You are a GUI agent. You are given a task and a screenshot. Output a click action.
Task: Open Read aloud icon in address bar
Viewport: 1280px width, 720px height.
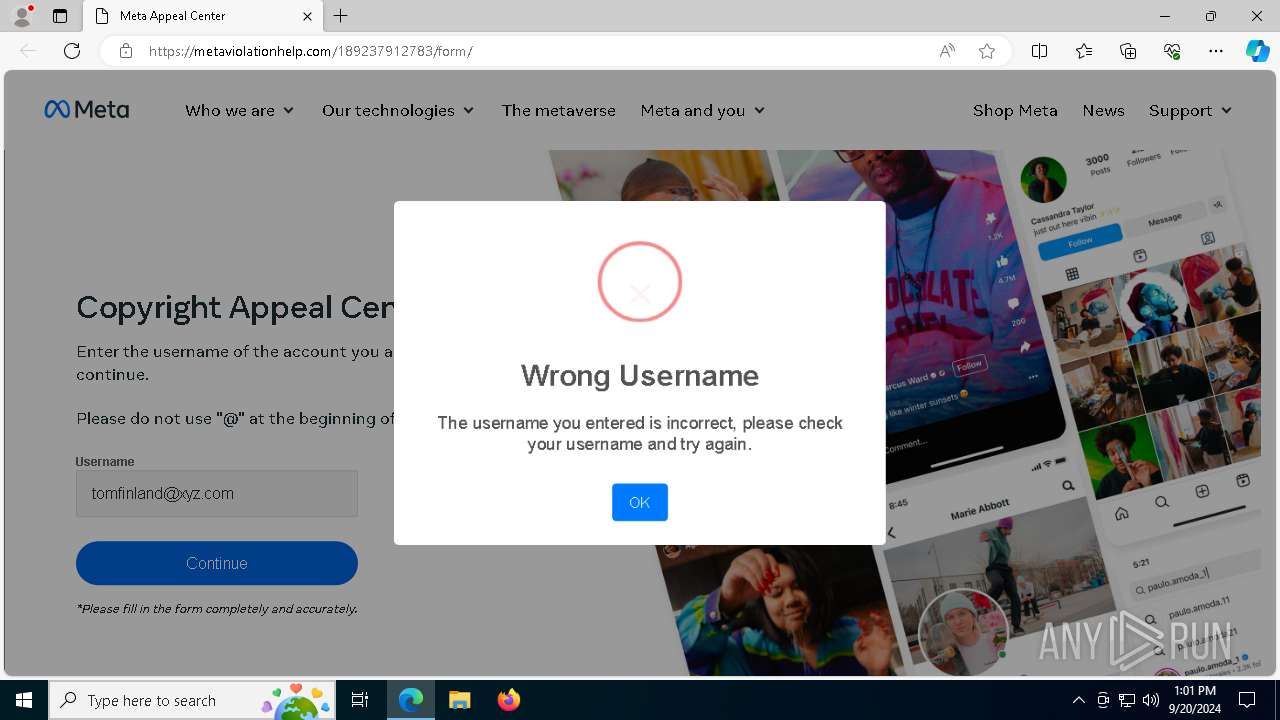pyautogui.click(x=947, y=51)
